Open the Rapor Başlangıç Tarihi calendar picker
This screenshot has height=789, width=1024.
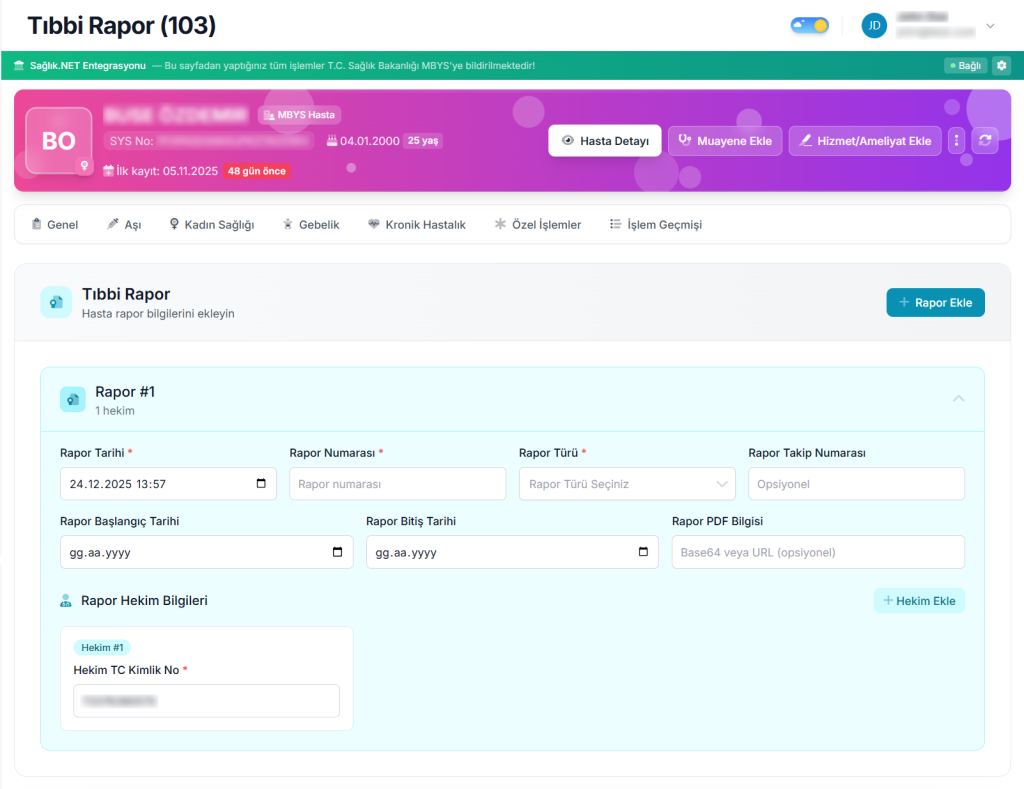337,552
